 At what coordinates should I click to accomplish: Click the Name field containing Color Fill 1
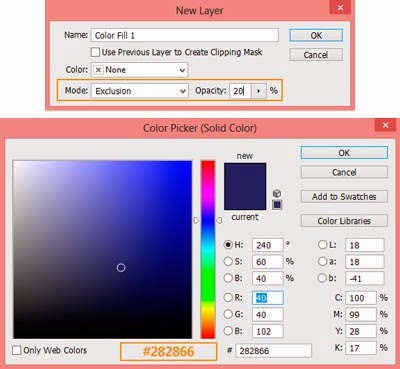click(185, 35)
